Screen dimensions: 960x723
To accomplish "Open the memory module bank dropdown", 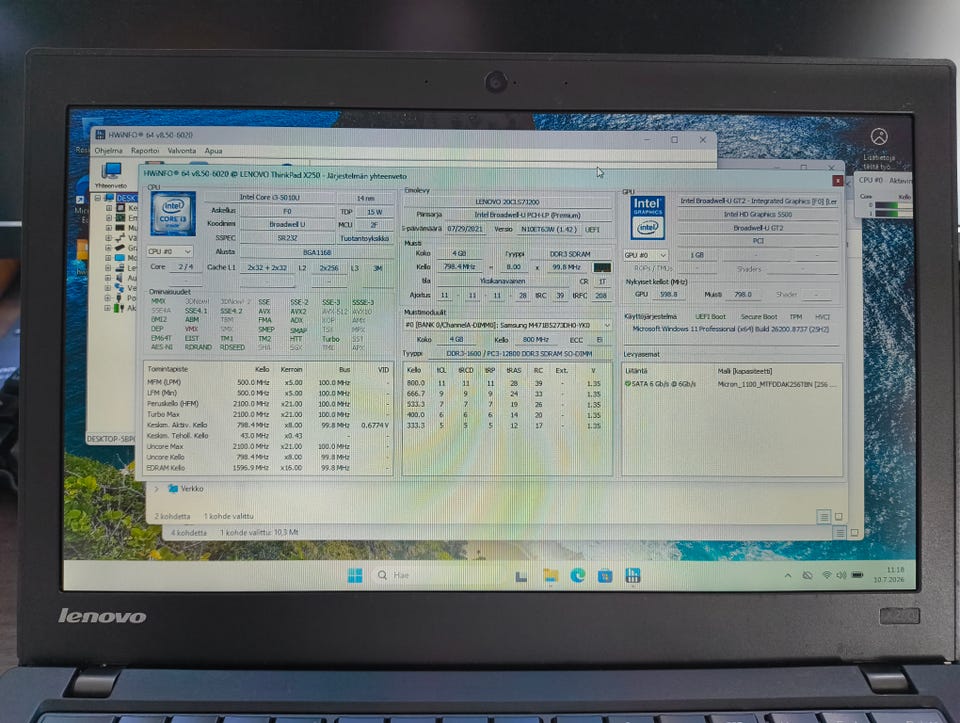I will tap(508, 324).
